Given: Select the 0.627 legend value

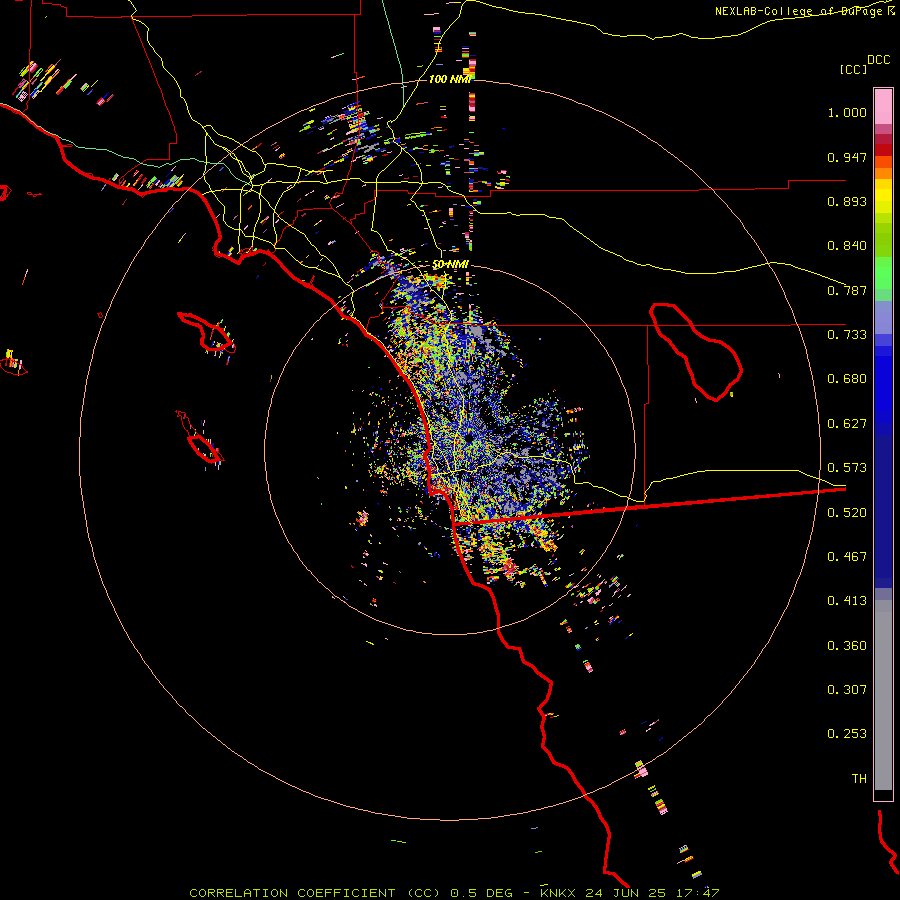Looking at the screenshot, I should [x=847, y=424].
